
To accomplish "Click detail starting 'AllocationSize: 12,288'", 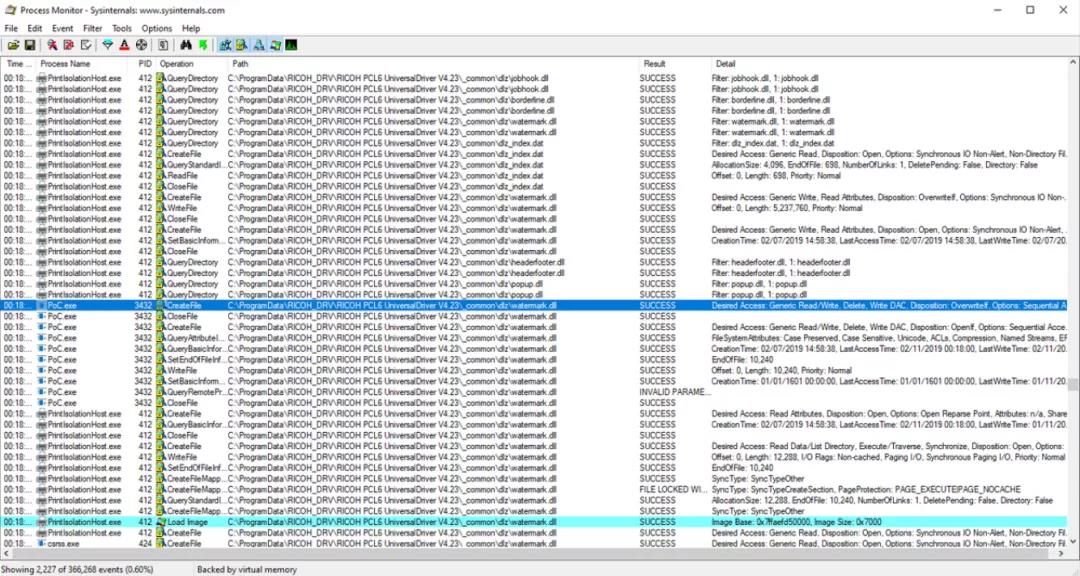I will (x=882, y=500).
